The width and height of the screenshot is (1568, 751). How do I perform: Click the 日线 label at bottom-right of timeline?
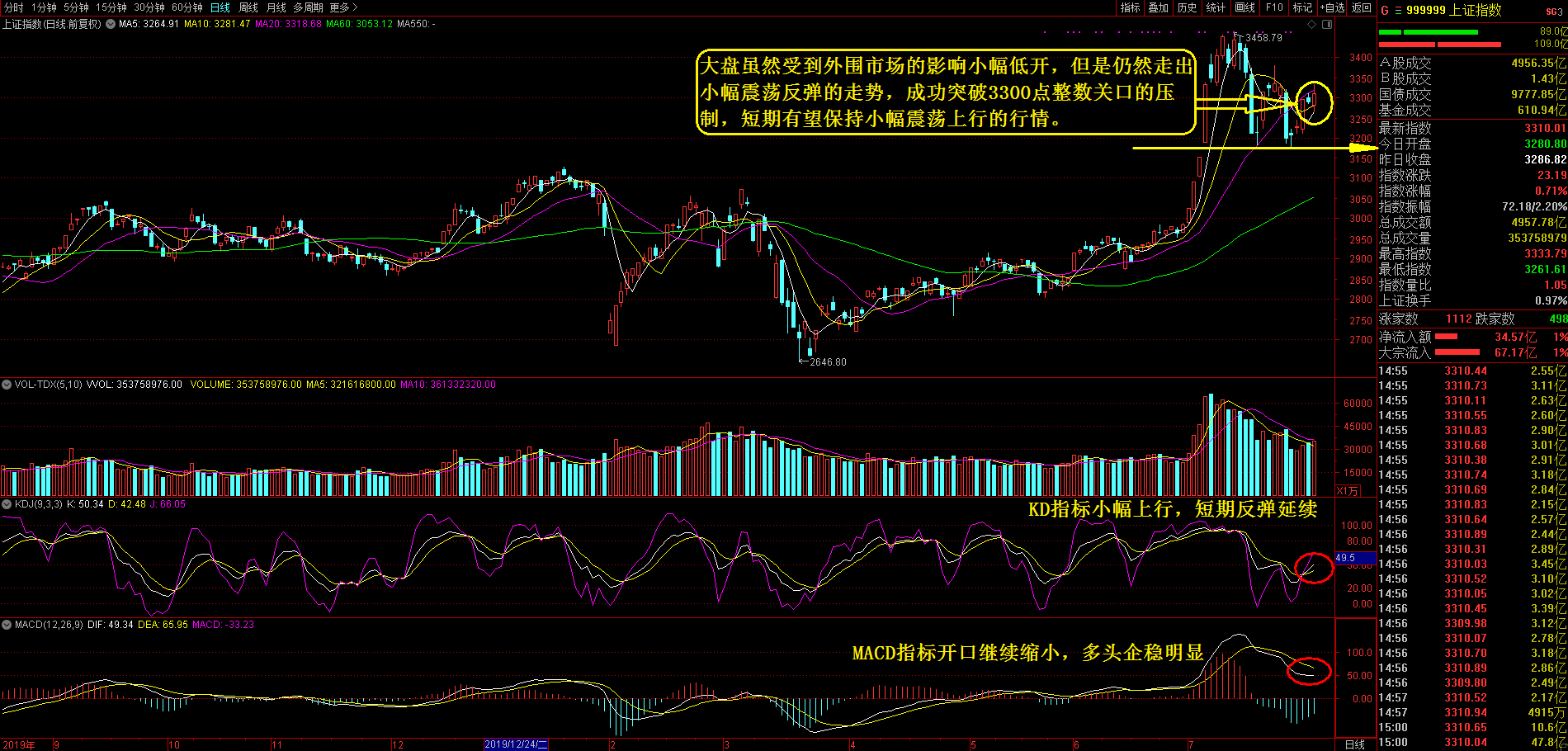tap(1355, 744)
